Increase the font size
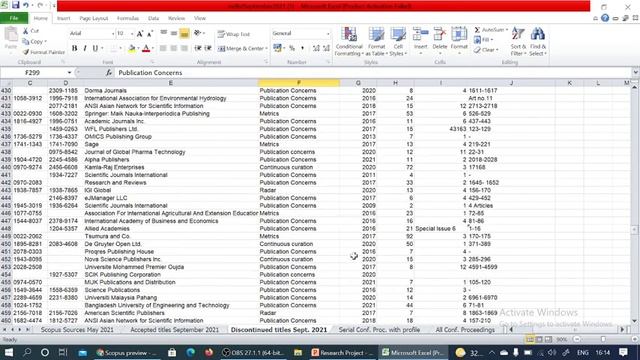Screen dimensions: 640x360 pos(140,33)
